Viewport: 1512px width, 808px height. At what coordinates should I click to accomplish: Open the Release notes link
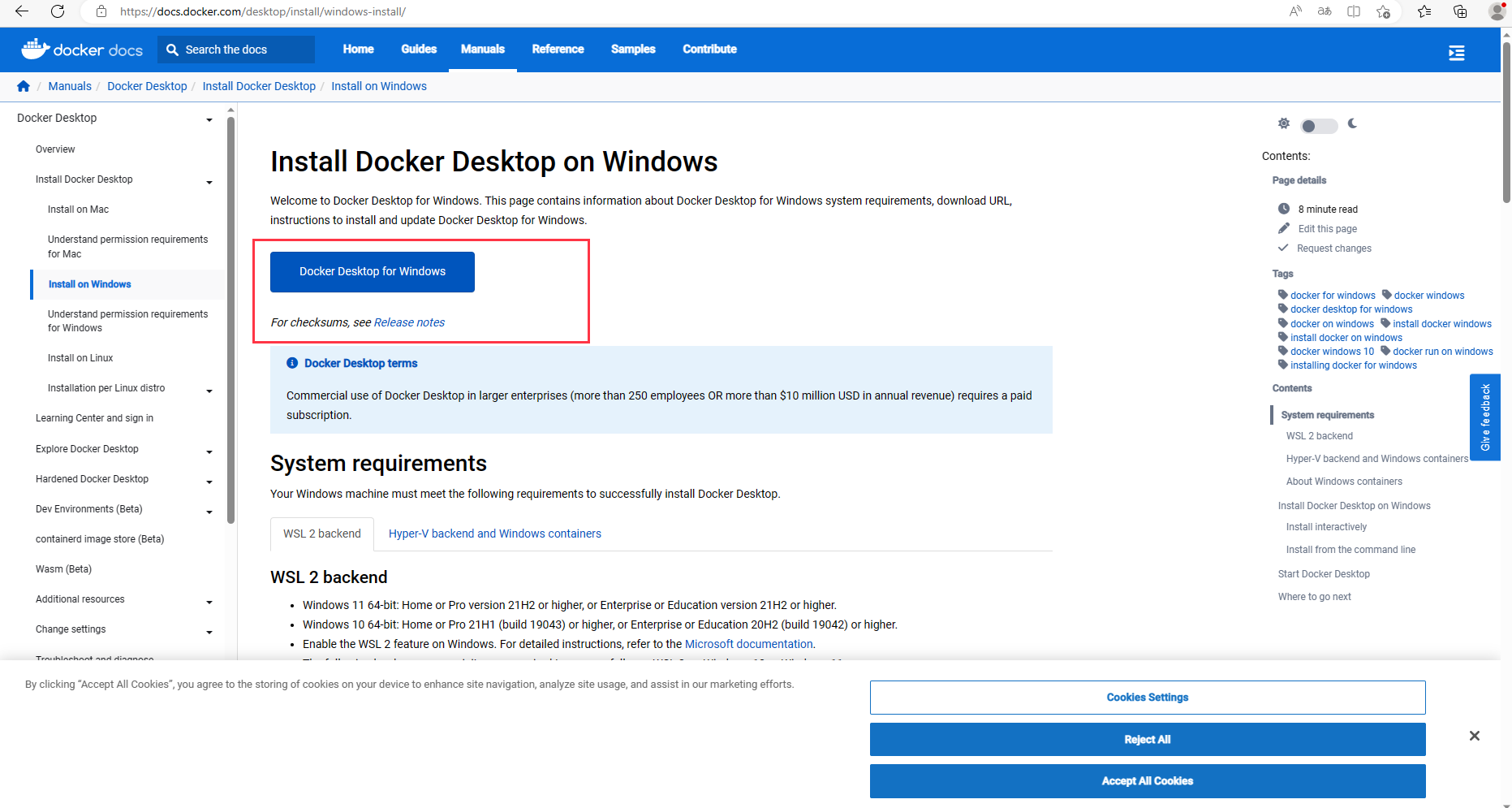(x=409, y=322)
